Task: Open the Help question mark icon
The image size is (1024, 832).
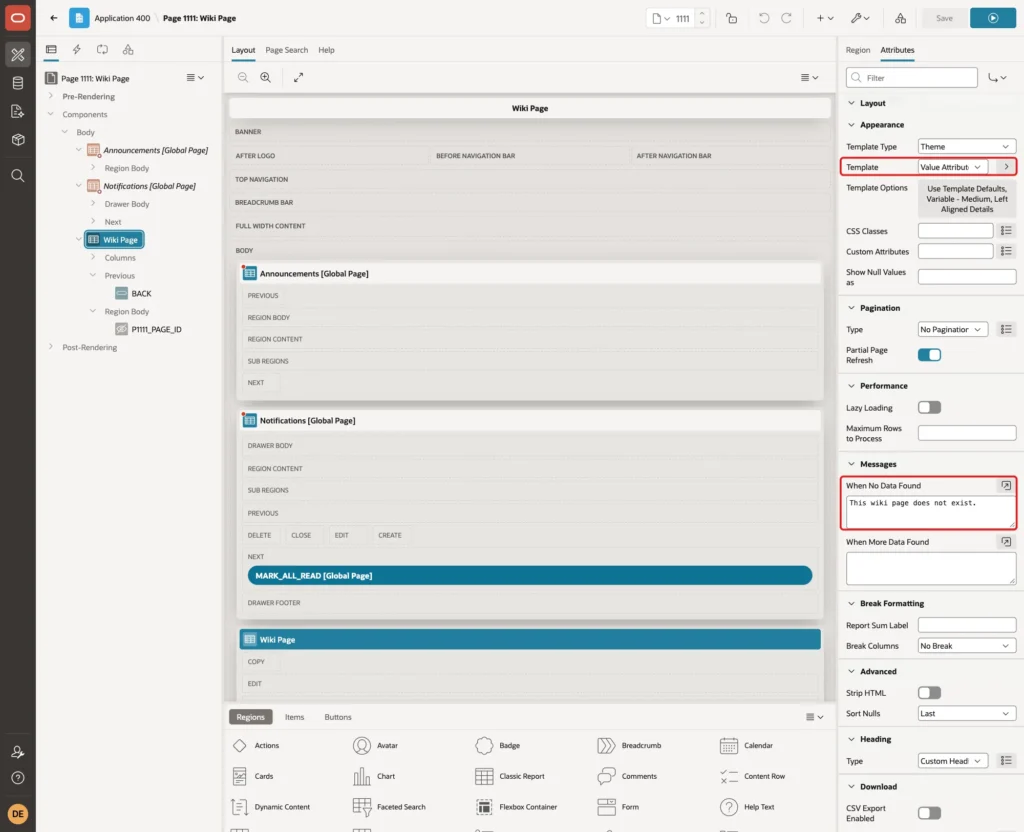Action: click(x=18, y=778)
